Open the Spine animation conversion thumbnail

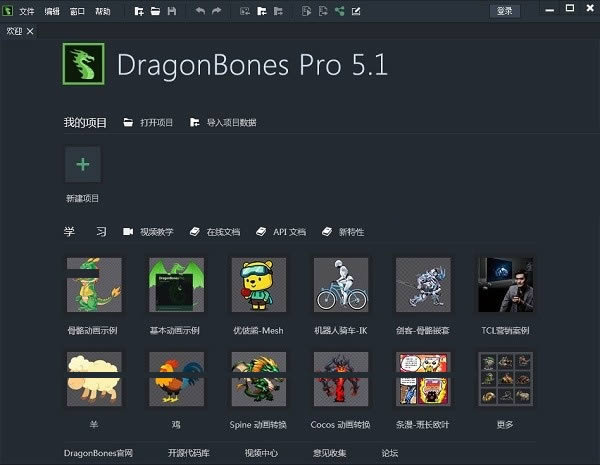coord(259,379)
